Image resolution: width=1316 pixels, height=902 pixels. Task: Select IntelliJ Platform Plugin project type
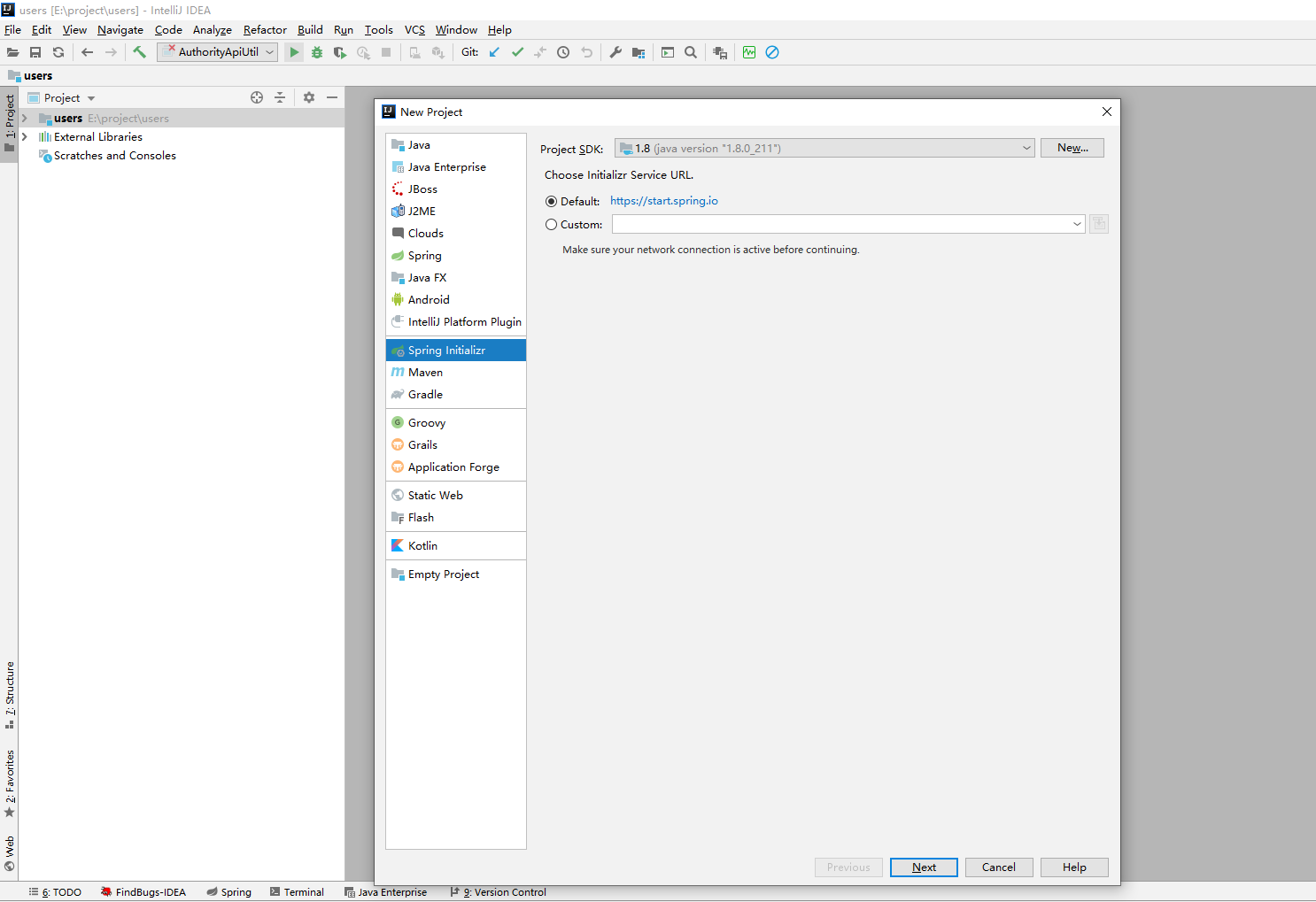(x=456, y=322)
